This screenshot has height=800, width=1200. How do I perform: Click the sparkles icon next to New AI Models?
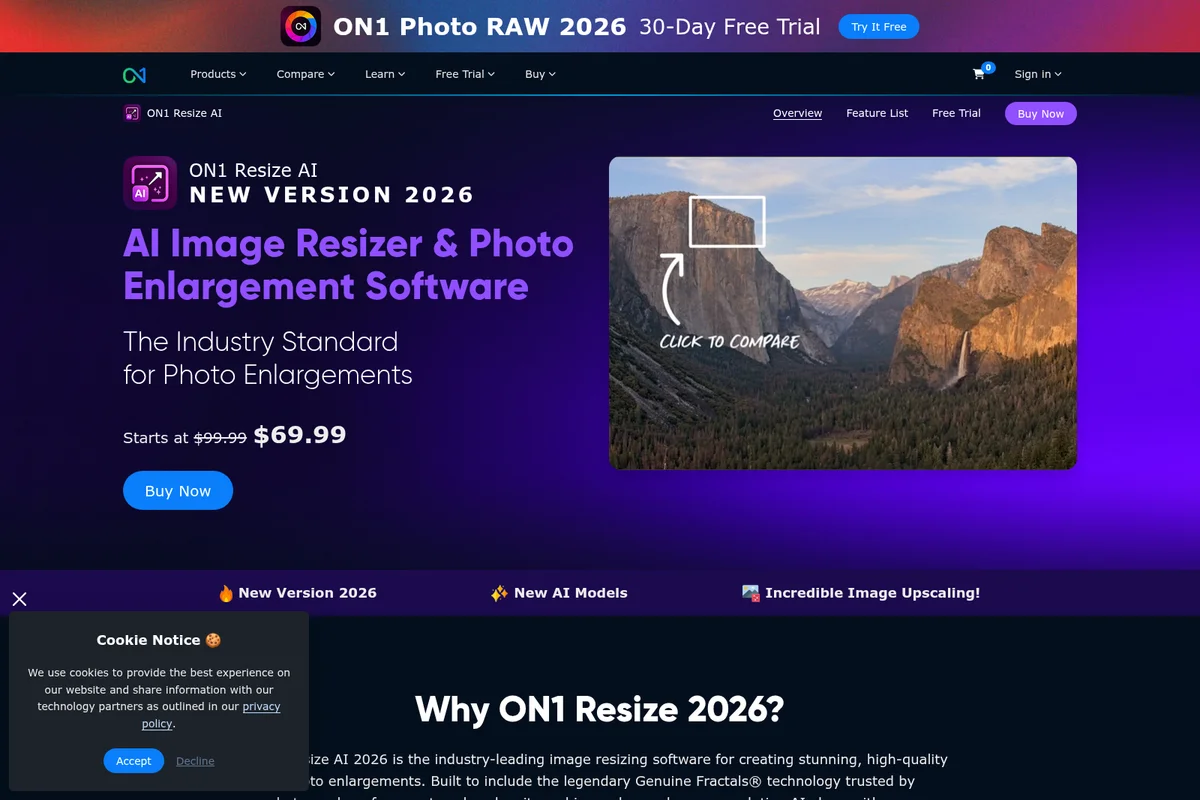(x=499, y=592)
